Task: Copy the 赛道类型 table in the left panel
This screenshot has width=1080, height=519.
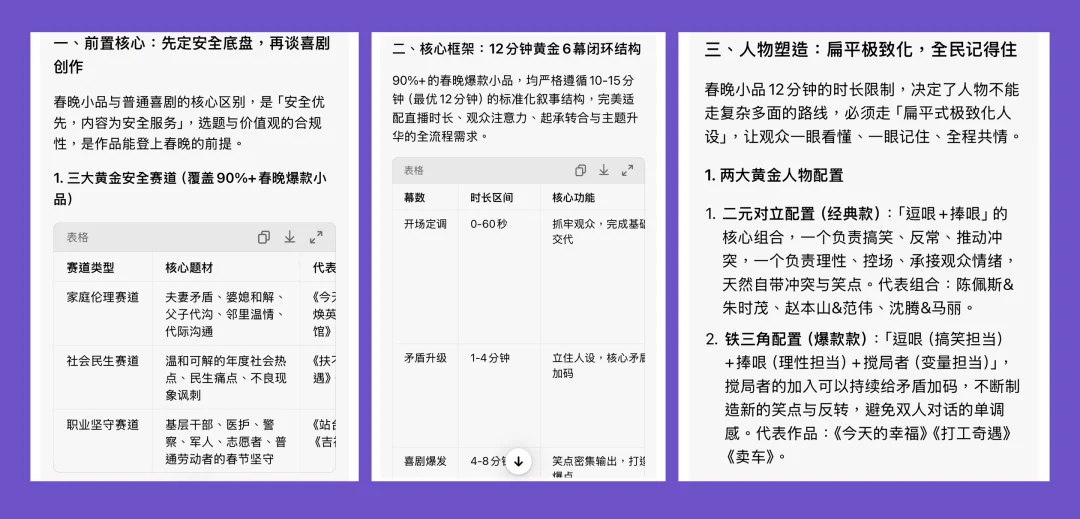Action: (x=264, y=237)
